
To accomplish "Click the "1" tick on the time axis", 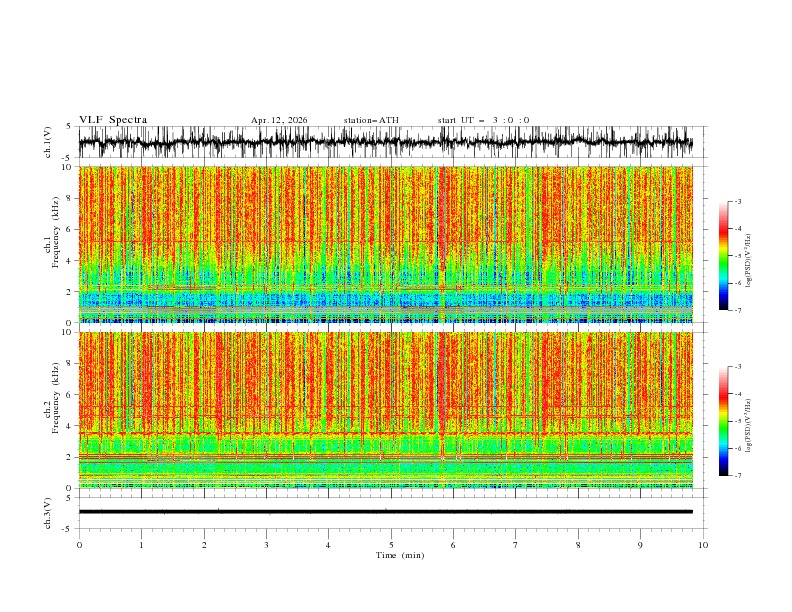I will click(x=141, y=545).
